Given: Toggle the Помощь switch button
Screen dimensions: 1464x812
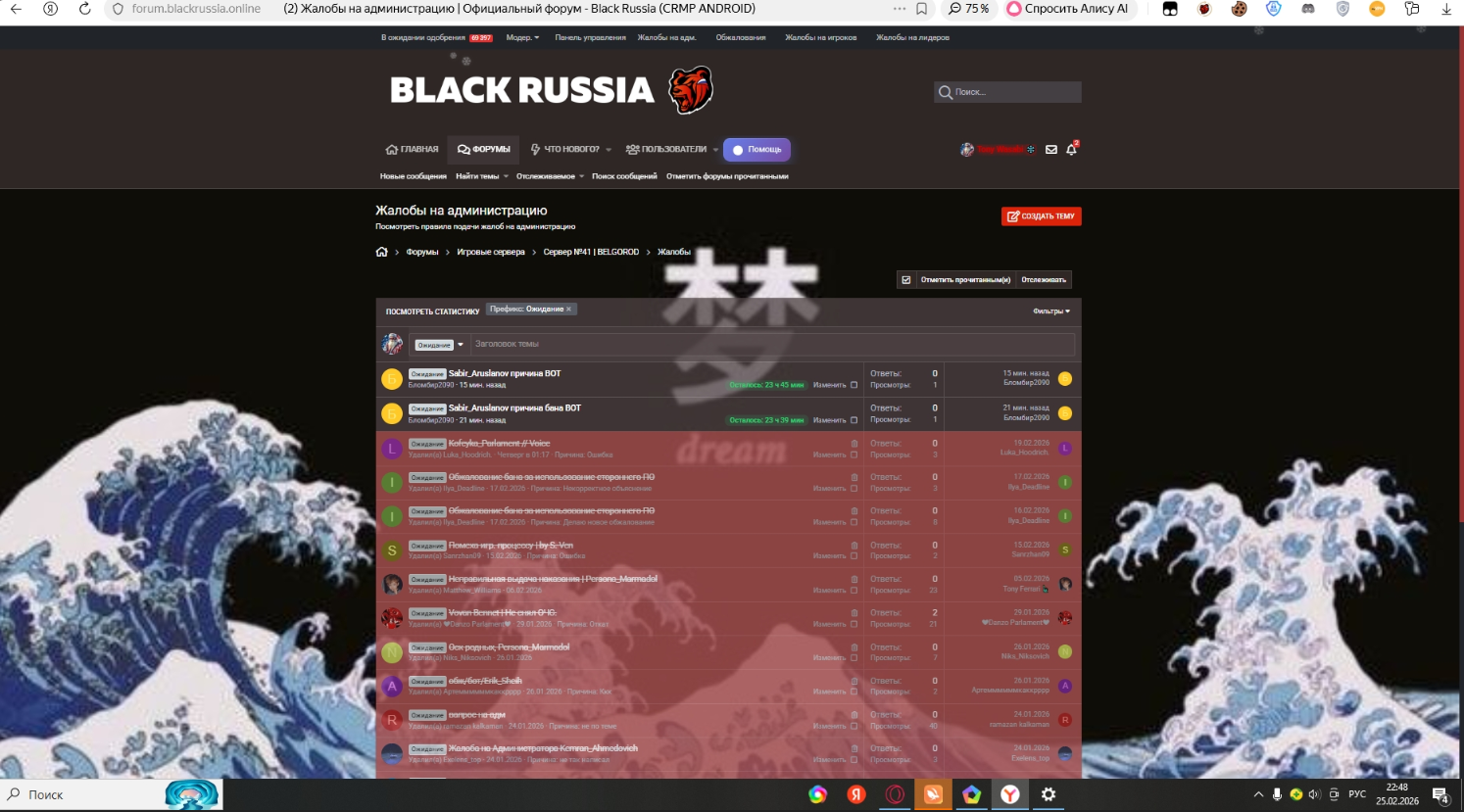Looking at the screenshot, I should click(x=756, y=150).
